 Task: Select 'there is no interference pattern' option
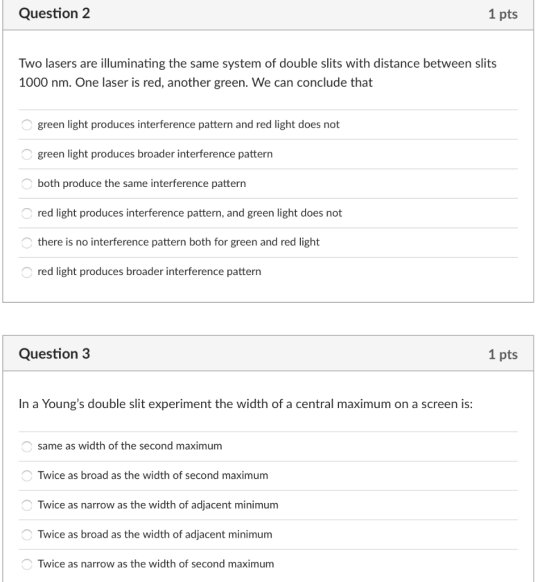(27, 242)
